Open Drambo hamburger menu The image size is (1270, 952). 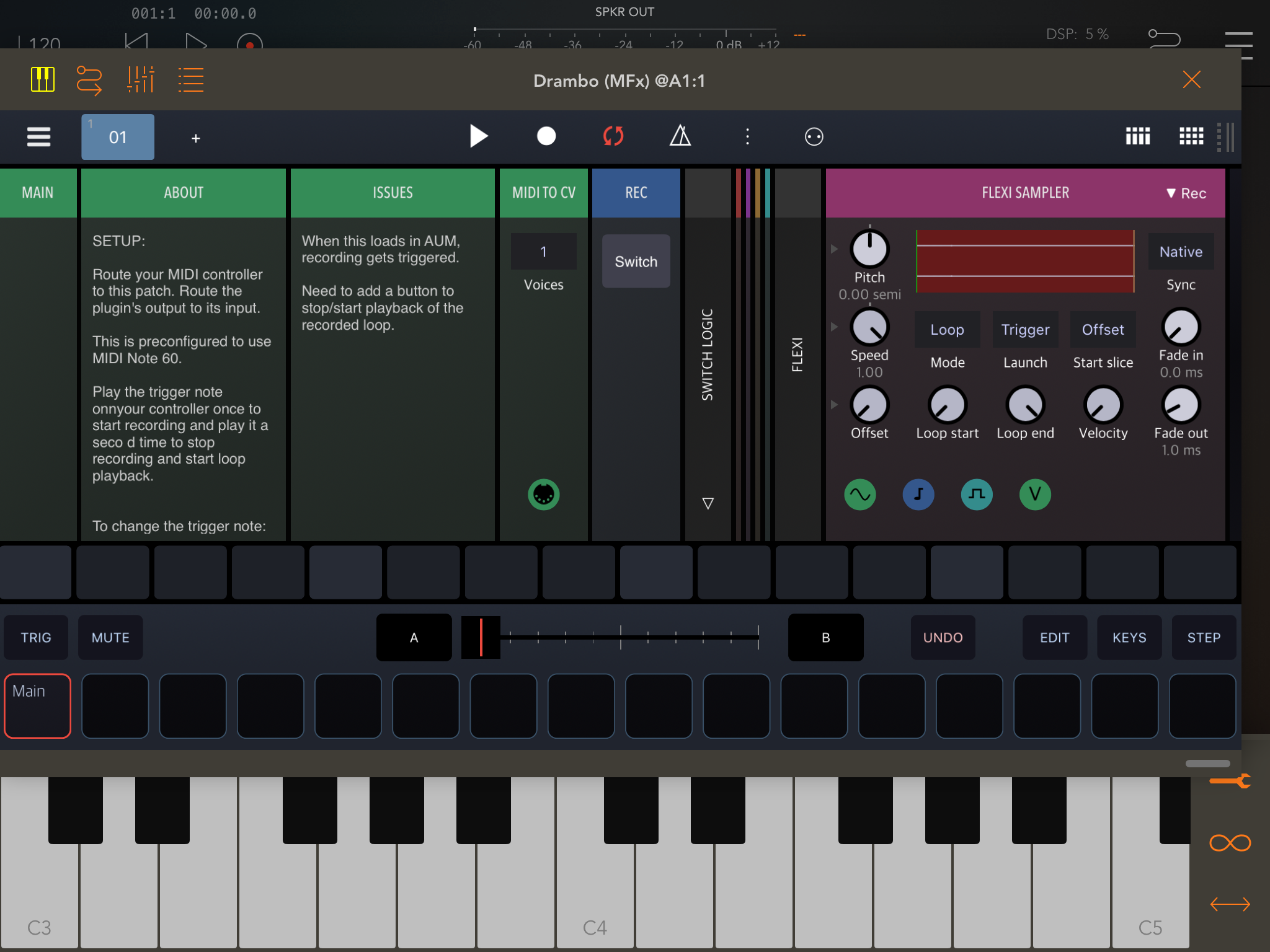[38, 136]
